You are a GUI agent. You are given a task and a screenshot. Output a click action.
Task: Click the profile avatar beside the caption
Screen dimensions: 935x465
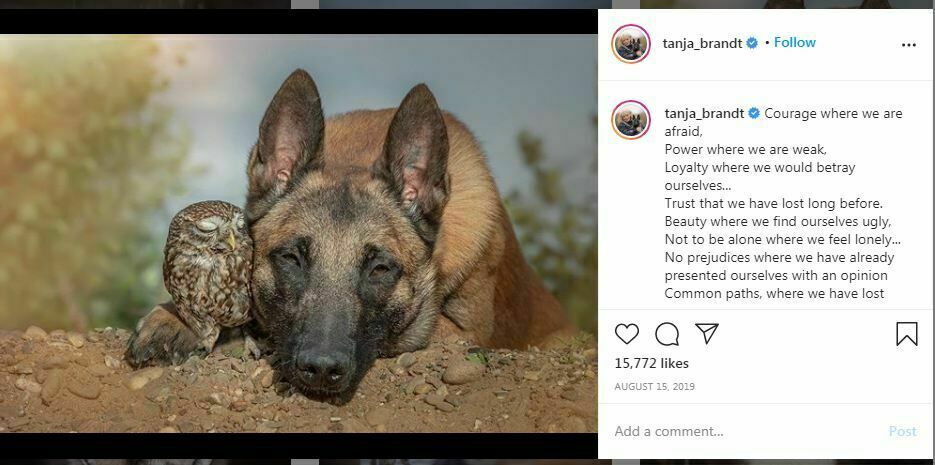[631, 120]
